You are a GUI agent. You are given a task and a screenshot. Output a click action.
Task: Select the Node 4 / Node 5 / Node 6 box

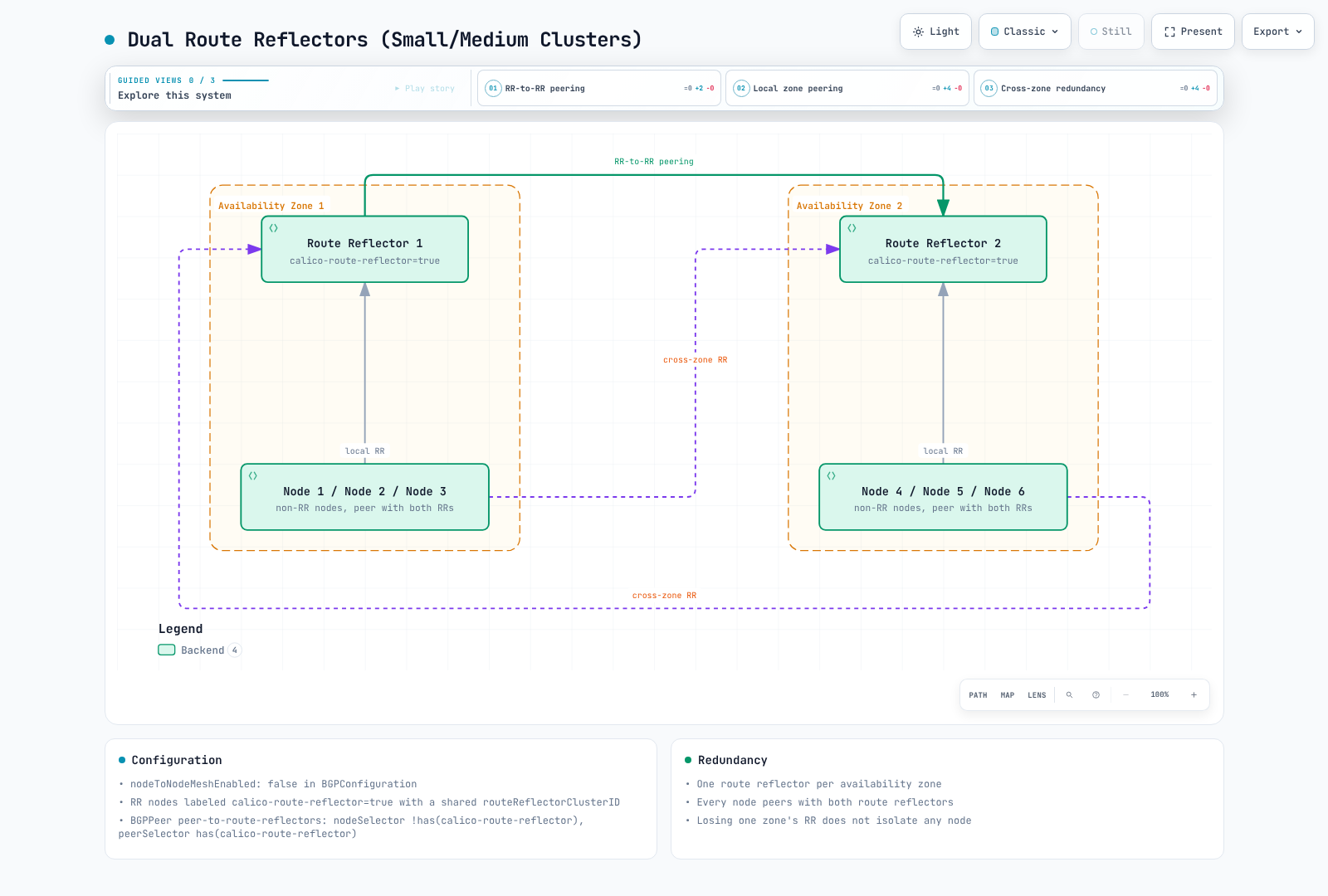click(x=943, y=497)
